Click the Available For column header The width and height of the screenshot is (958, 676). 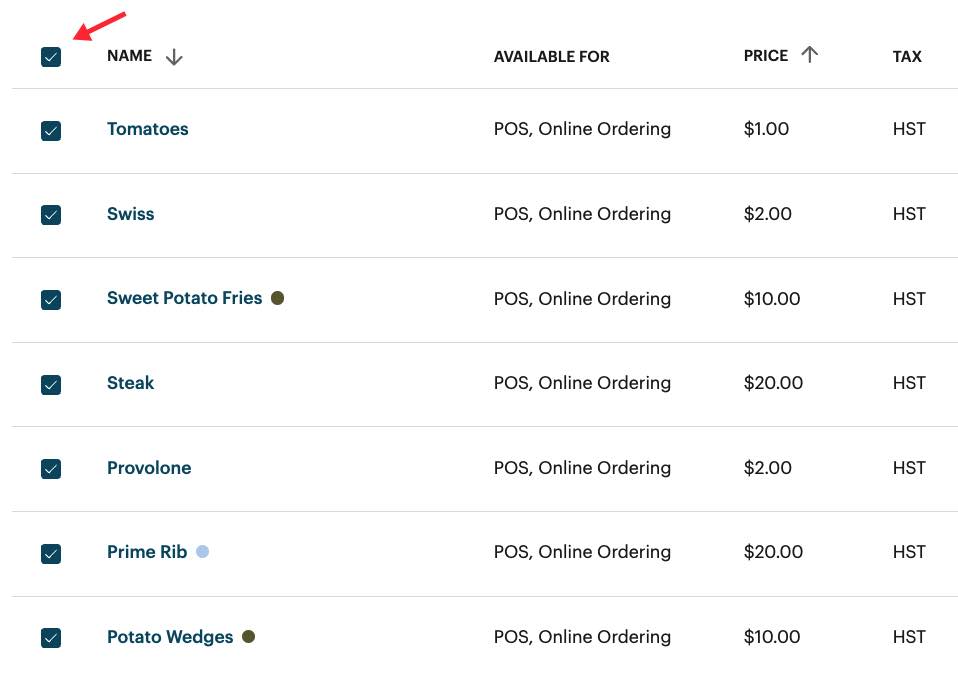pyautogui.click(x=551, y=57)
